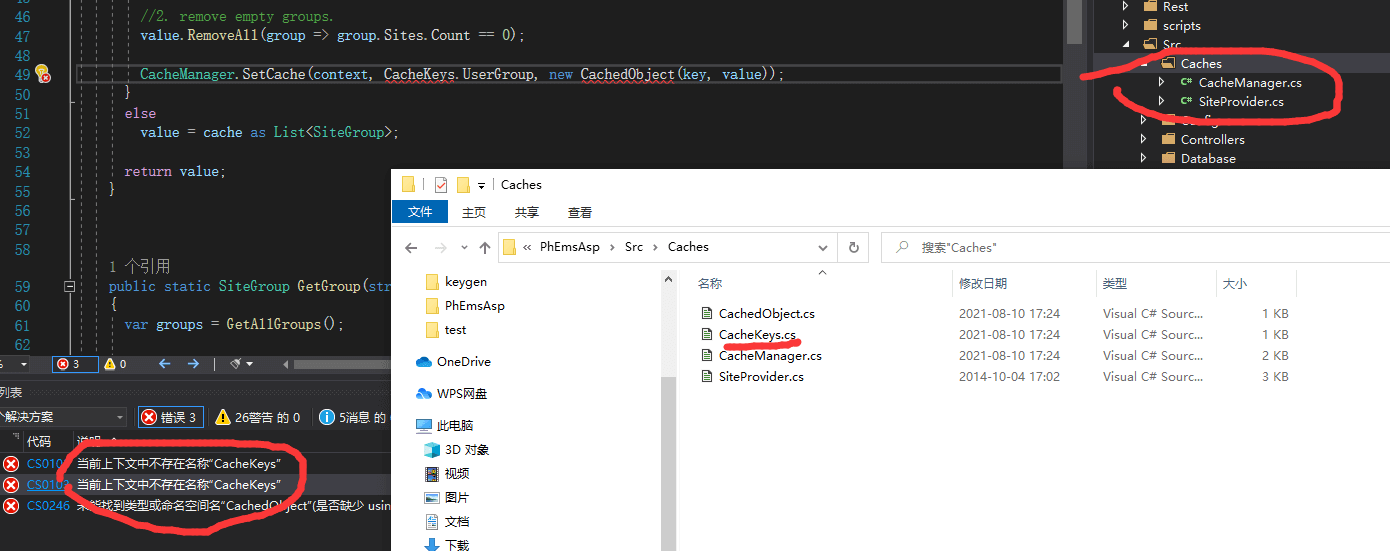Screen dimensions: 1390x551
Task: Open the CacheKeys.cs file in Explorer
Action: pyautogui.click(x=757, y=335)
